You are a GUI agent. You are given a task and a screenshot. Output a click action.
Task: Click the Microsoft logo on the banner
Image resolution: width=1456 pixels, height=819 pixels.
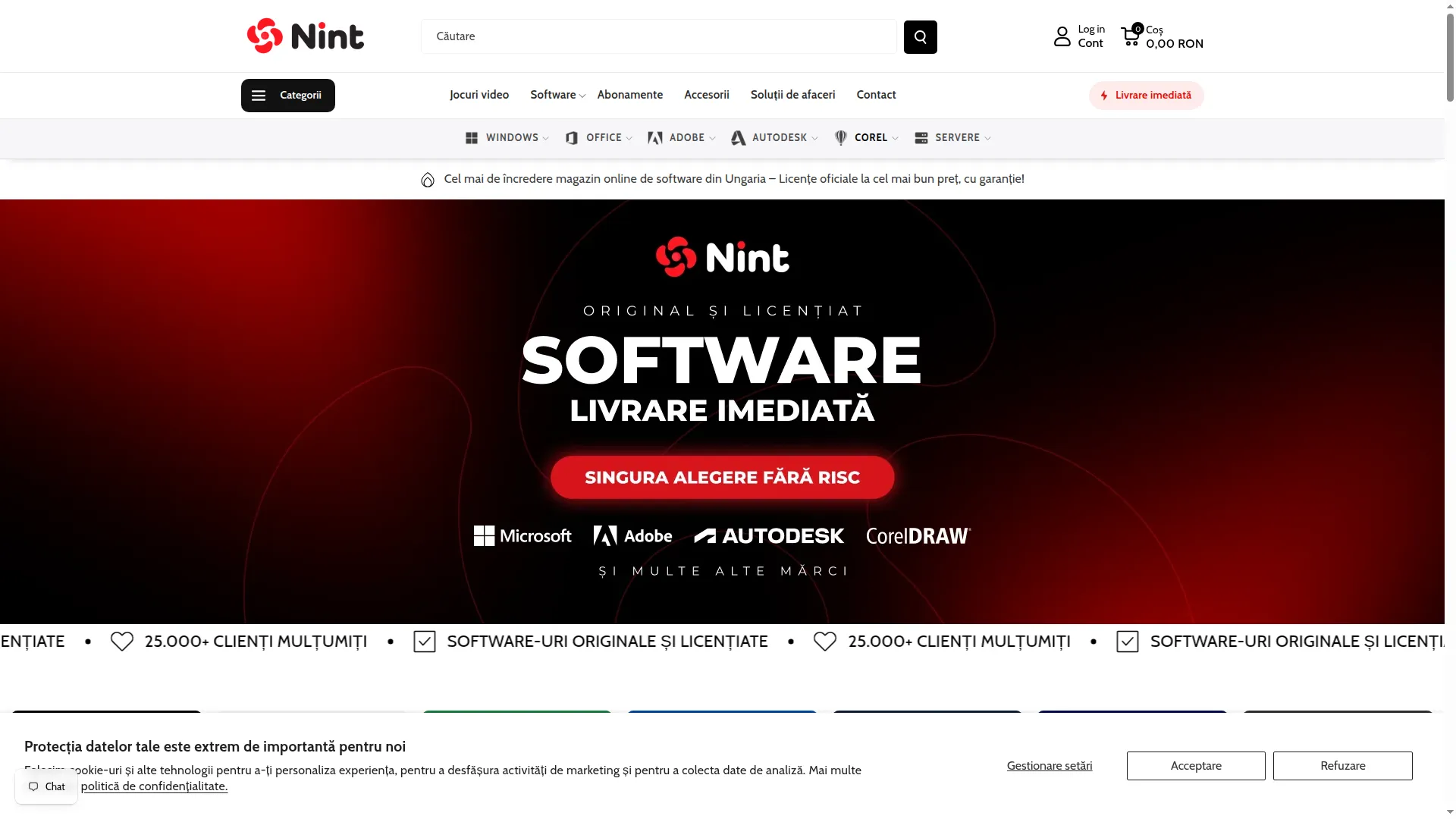pos(522,536)
